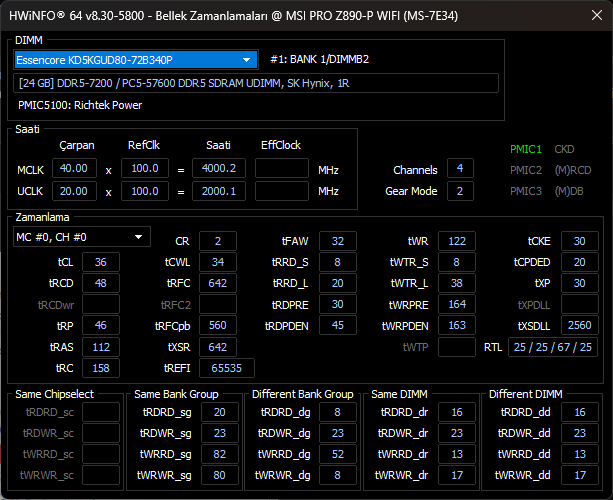Select the tCL value field
This screenshot has width=613, height=500.
coord(100,262)
